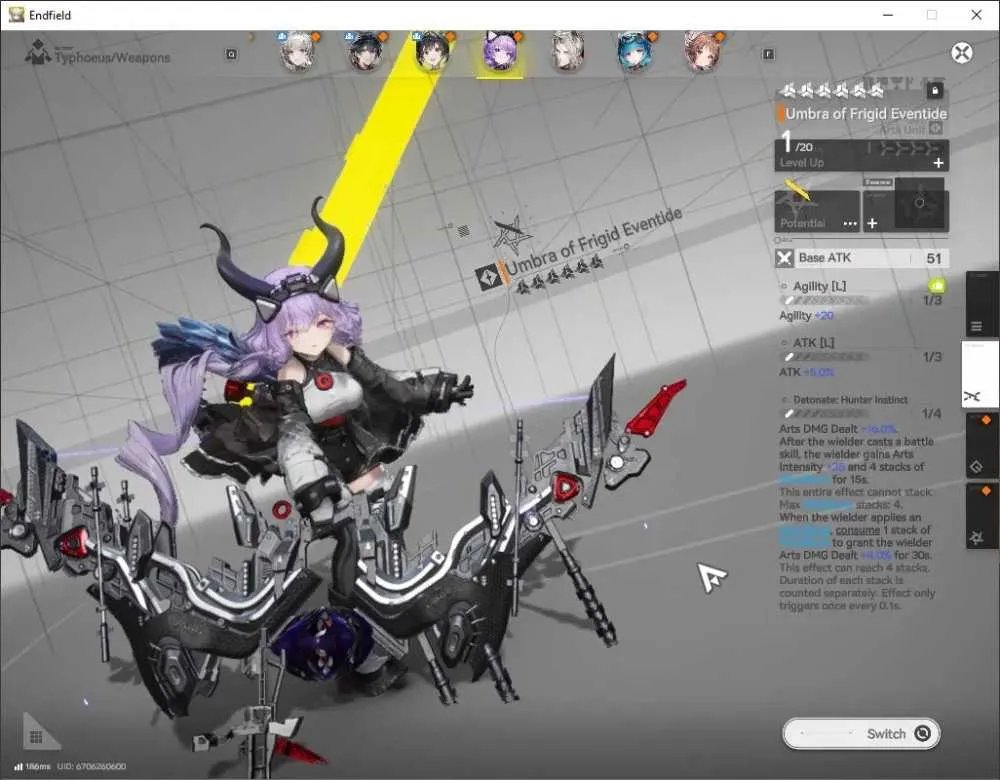Pick the blue-haired operator portrait

click(x=635, y=52)
